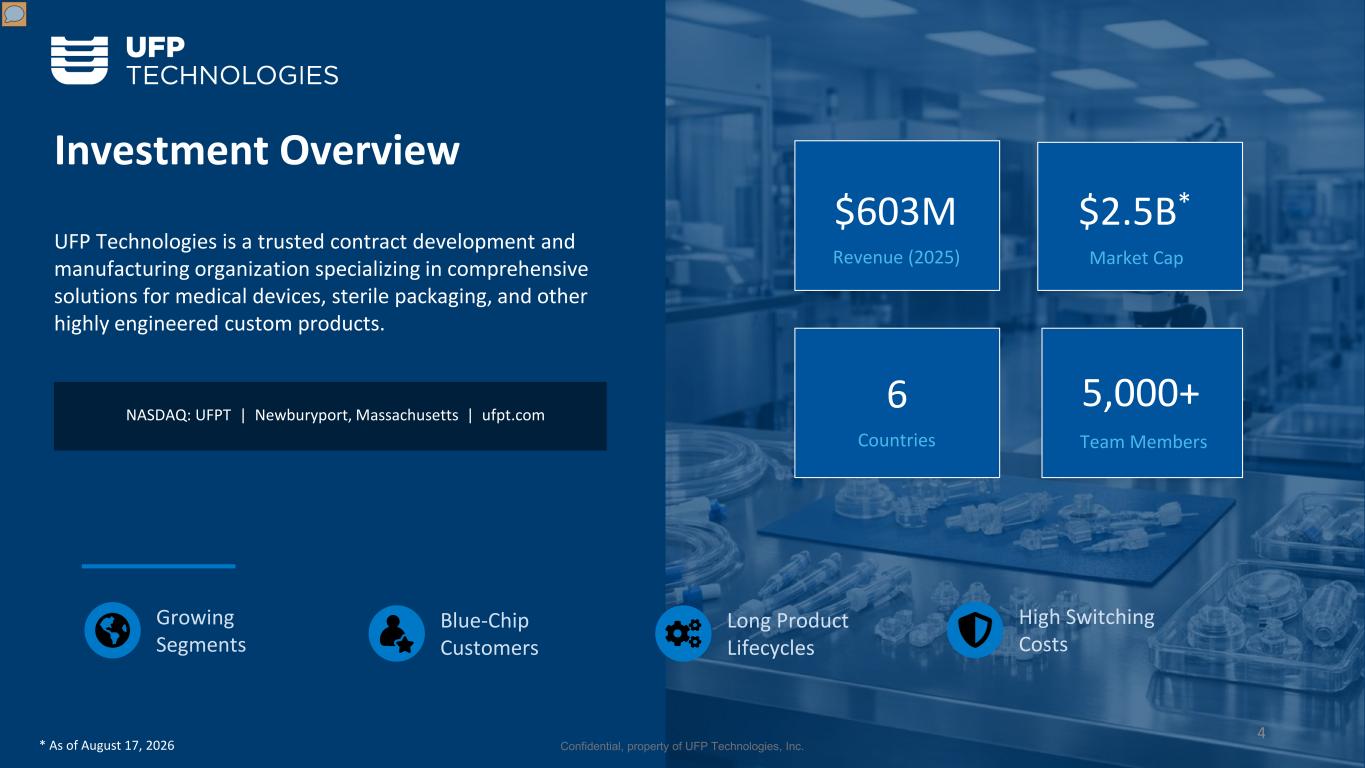Select the $2.5B Market Cap card
Screen dimensions: 1365x768
tap(1140, 216)
